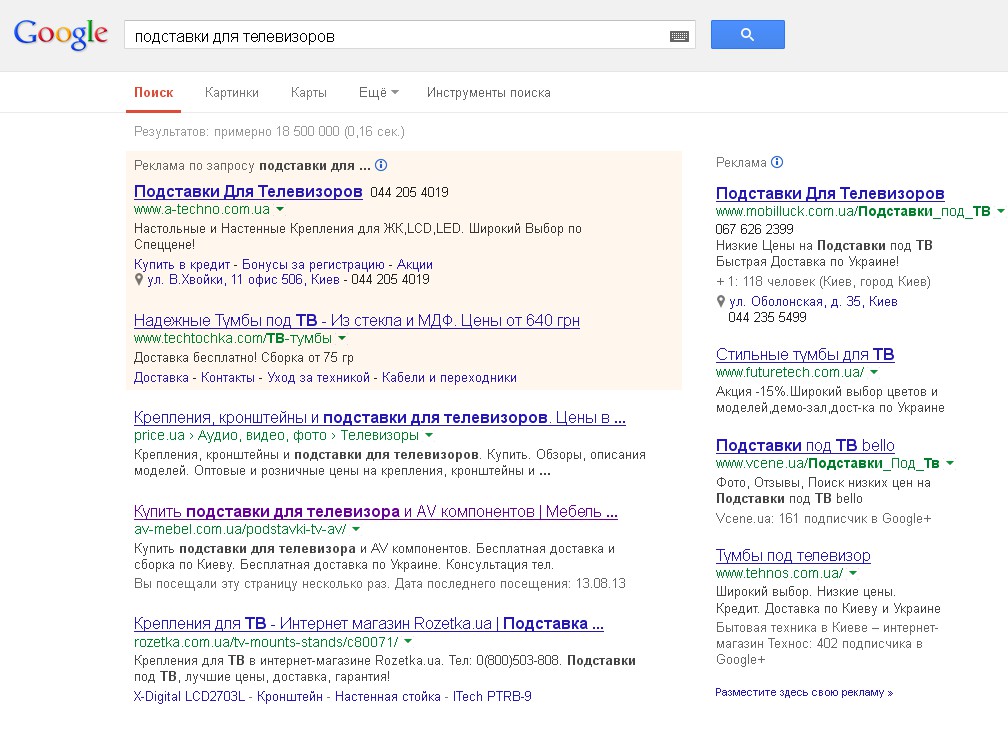Click the 'Купить в кредит' sitelink
Image resolution: width=1008 pixels, height=729 pixels.
[x=181, y=264]
